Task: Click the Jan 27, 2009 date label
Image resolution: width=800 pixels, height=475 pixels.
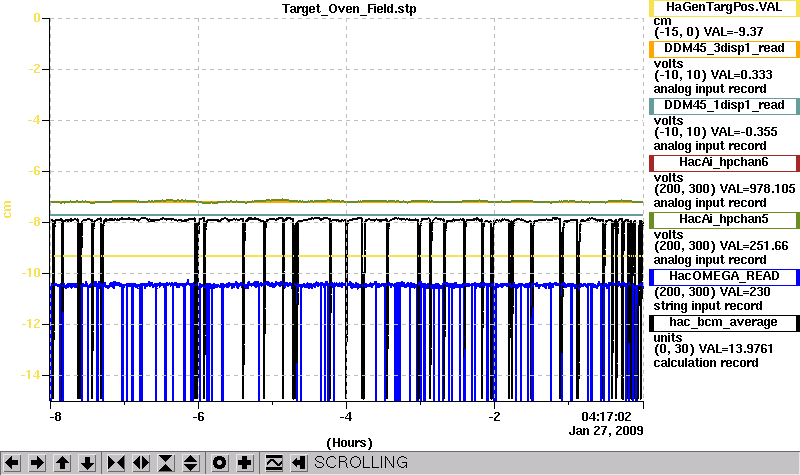Action: click(606, 431)
